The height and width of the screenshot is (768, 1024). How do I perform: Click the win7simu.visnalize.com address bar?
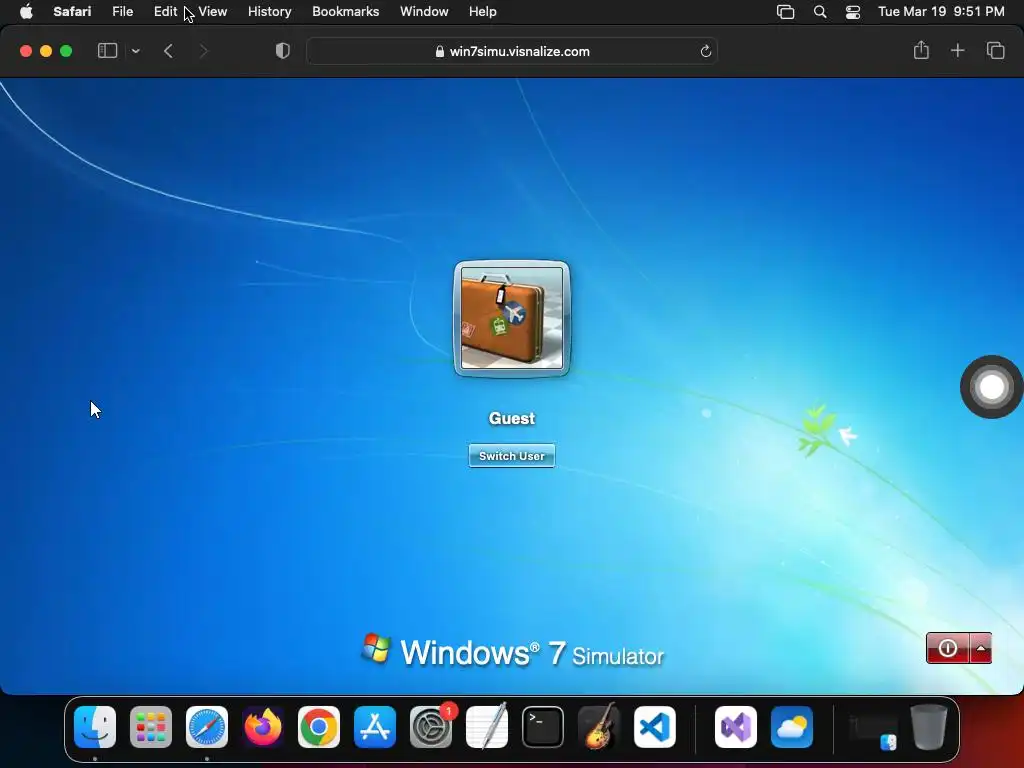pyautogui.click(x=512, y=51)
